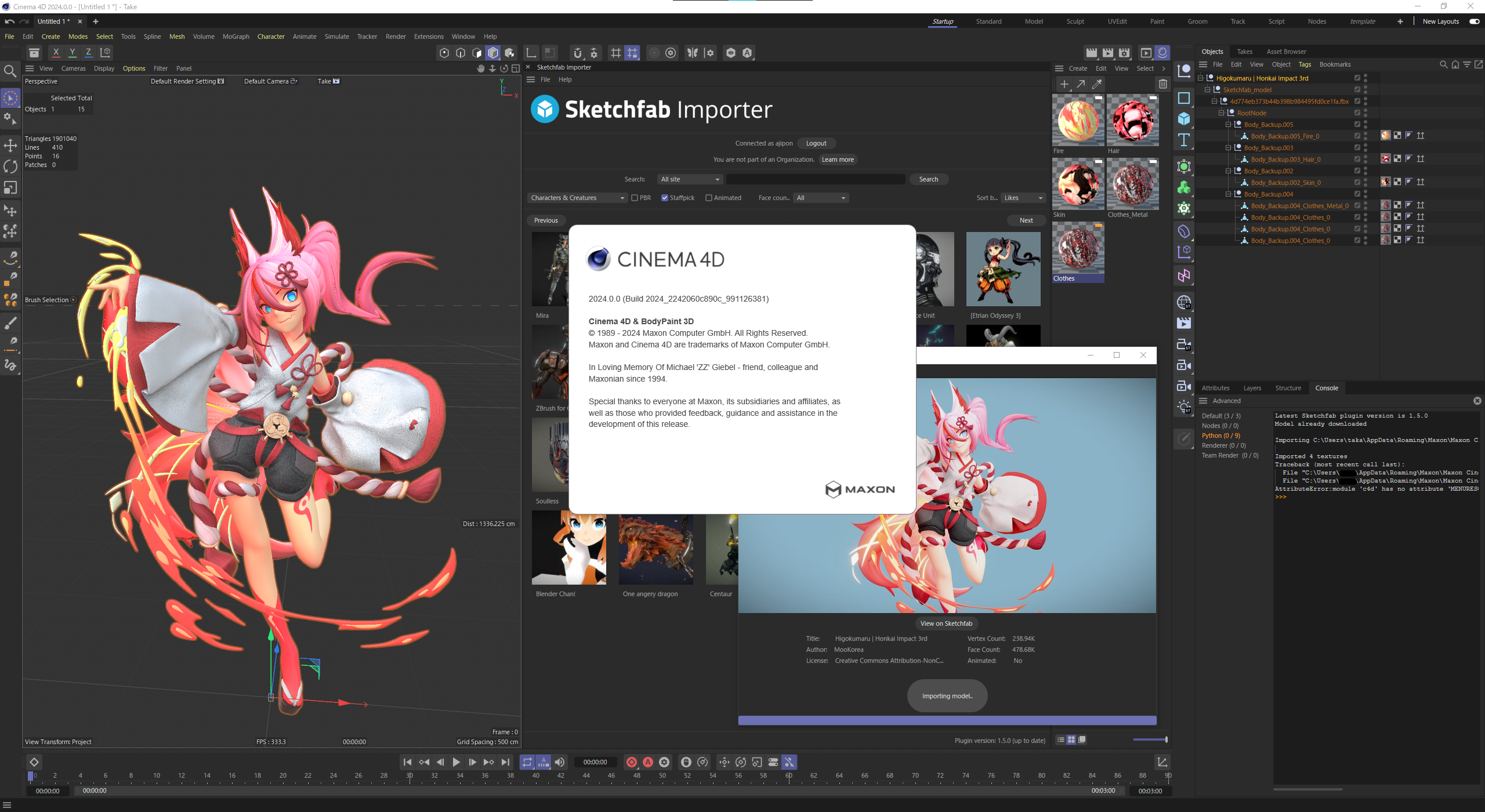Viewport: 1485px width, 812px height.
Task: Select the Scale tool in left toolbar
Action: click(10, 188)
